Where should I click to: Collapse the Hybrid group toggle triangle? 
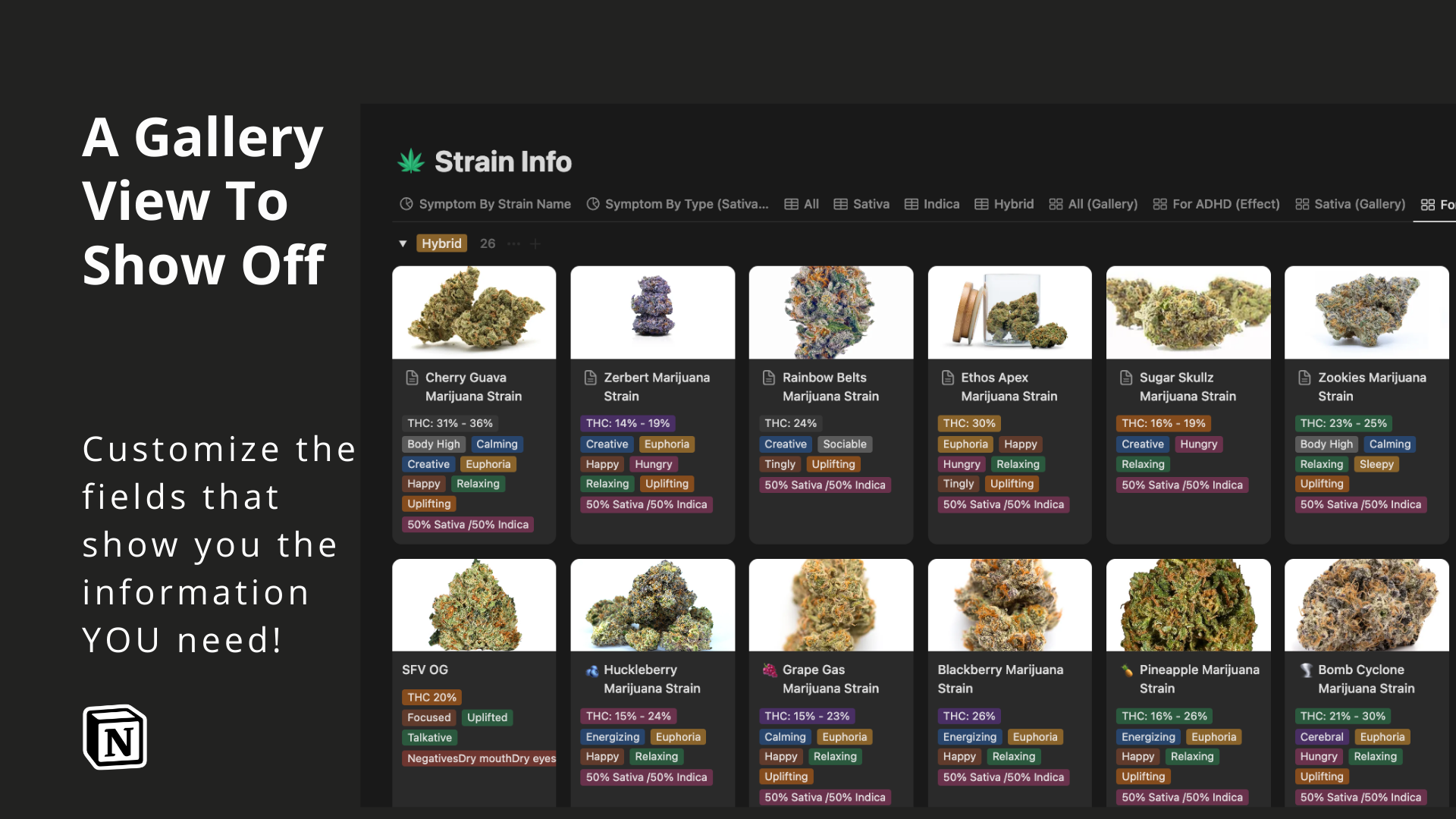403,243
